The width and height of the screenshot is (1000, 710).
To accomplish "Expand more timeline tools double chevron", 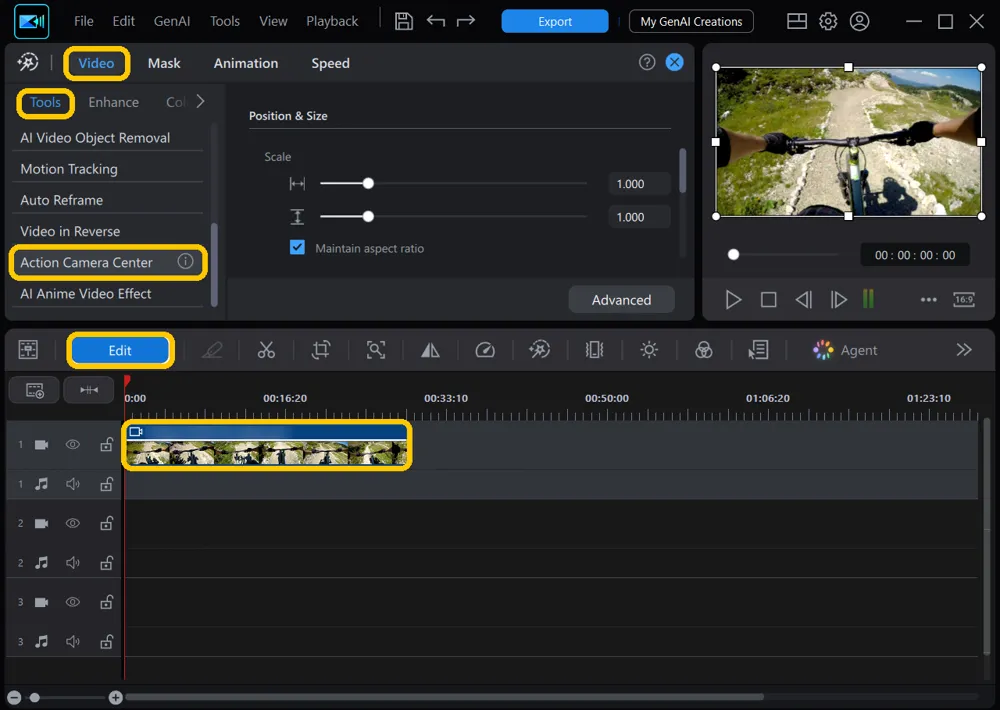I will pos(964,350).
